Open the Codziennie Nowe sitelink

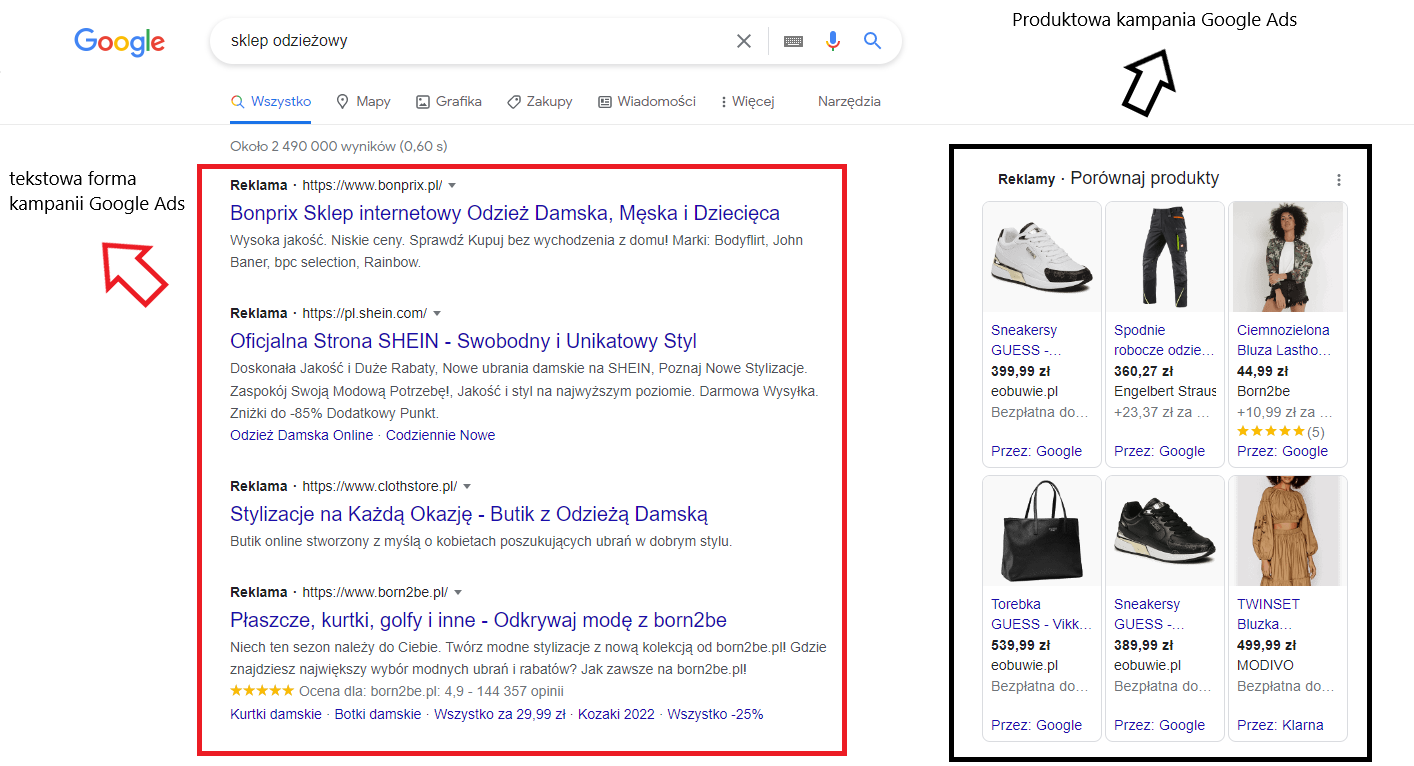point(440,435)
